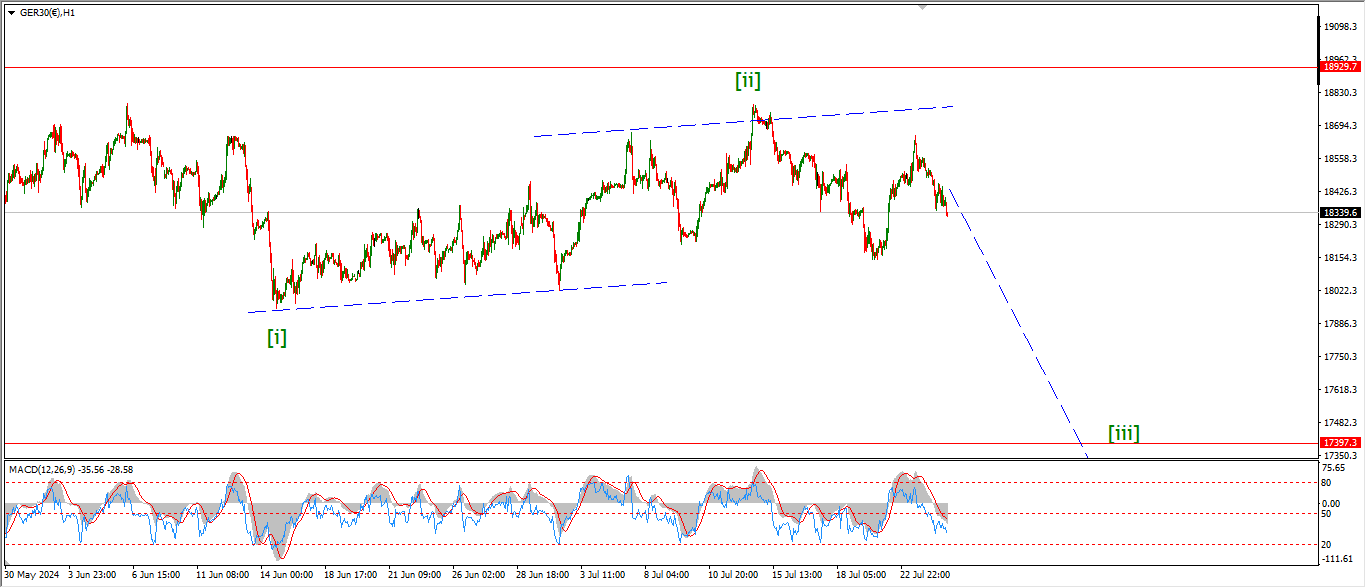Click the -111.61 value on MACD scale
Viewport: 1366px width, 588px height.
(x=1337, y=558)
